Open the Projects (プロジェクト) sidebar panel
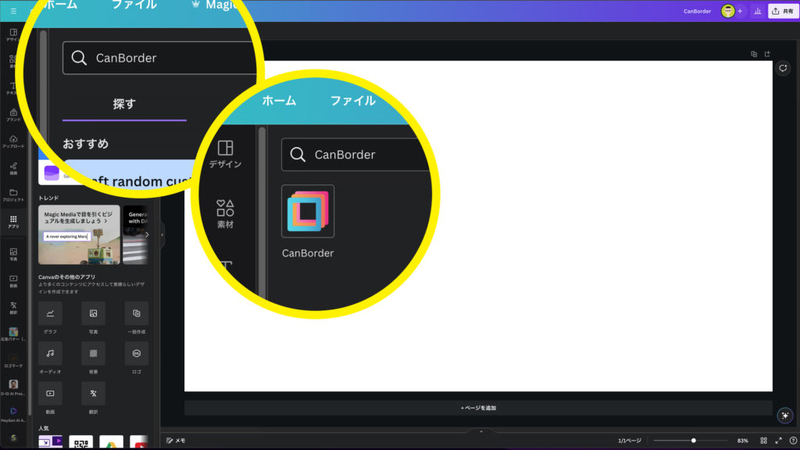The width and height of the screenshot is (800, 450). 13,195
